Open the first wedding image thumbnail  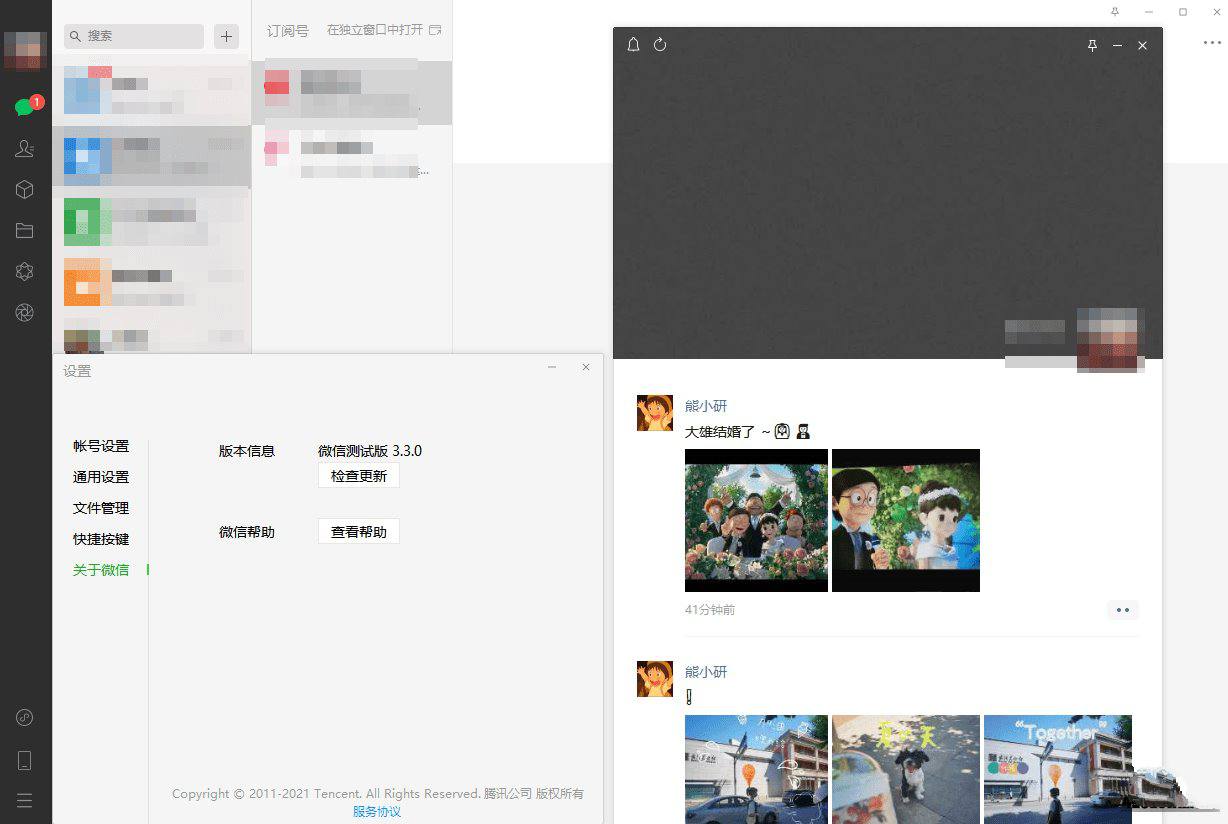click(756, 520)
